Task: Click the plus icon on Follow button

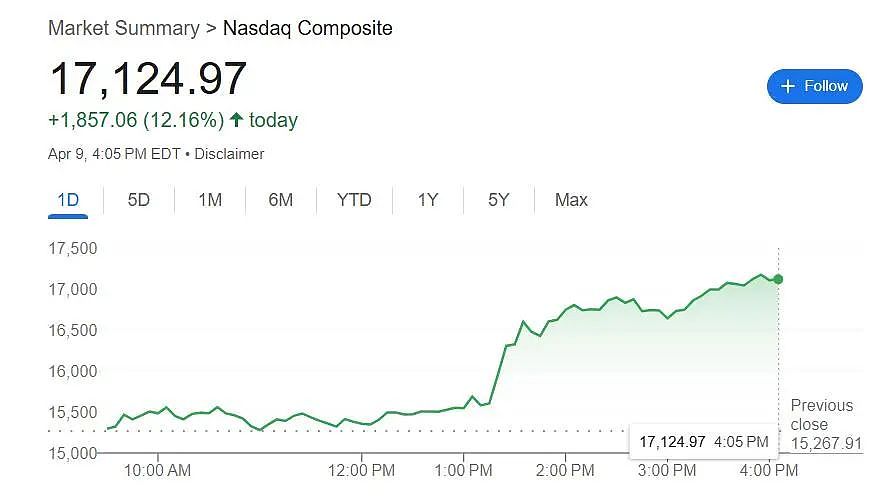Action: (787, 86)
